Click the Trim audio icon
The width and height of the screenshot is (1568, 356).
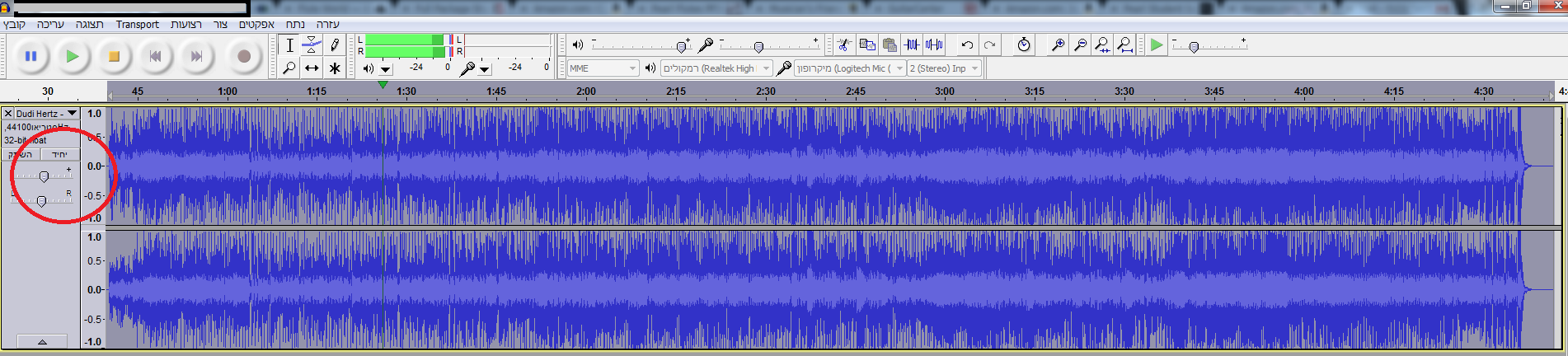pos(912,44)
